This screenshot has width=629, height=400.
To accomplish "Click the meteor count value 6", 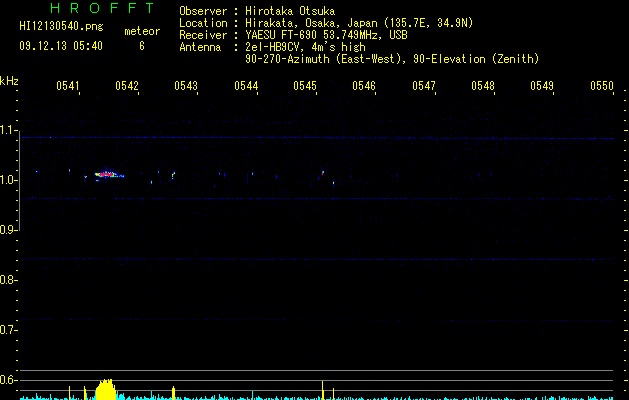I will [x=142, y=46].
